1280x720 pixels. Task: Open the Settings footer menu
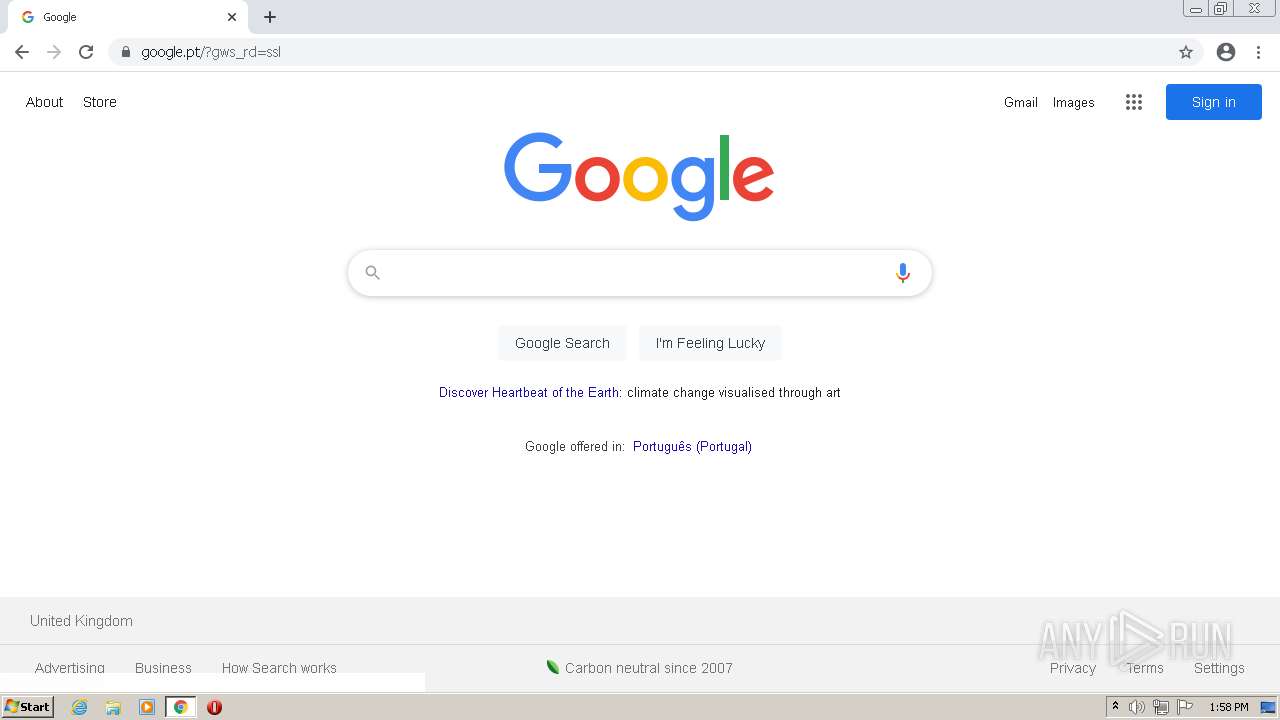[1219, 668]
